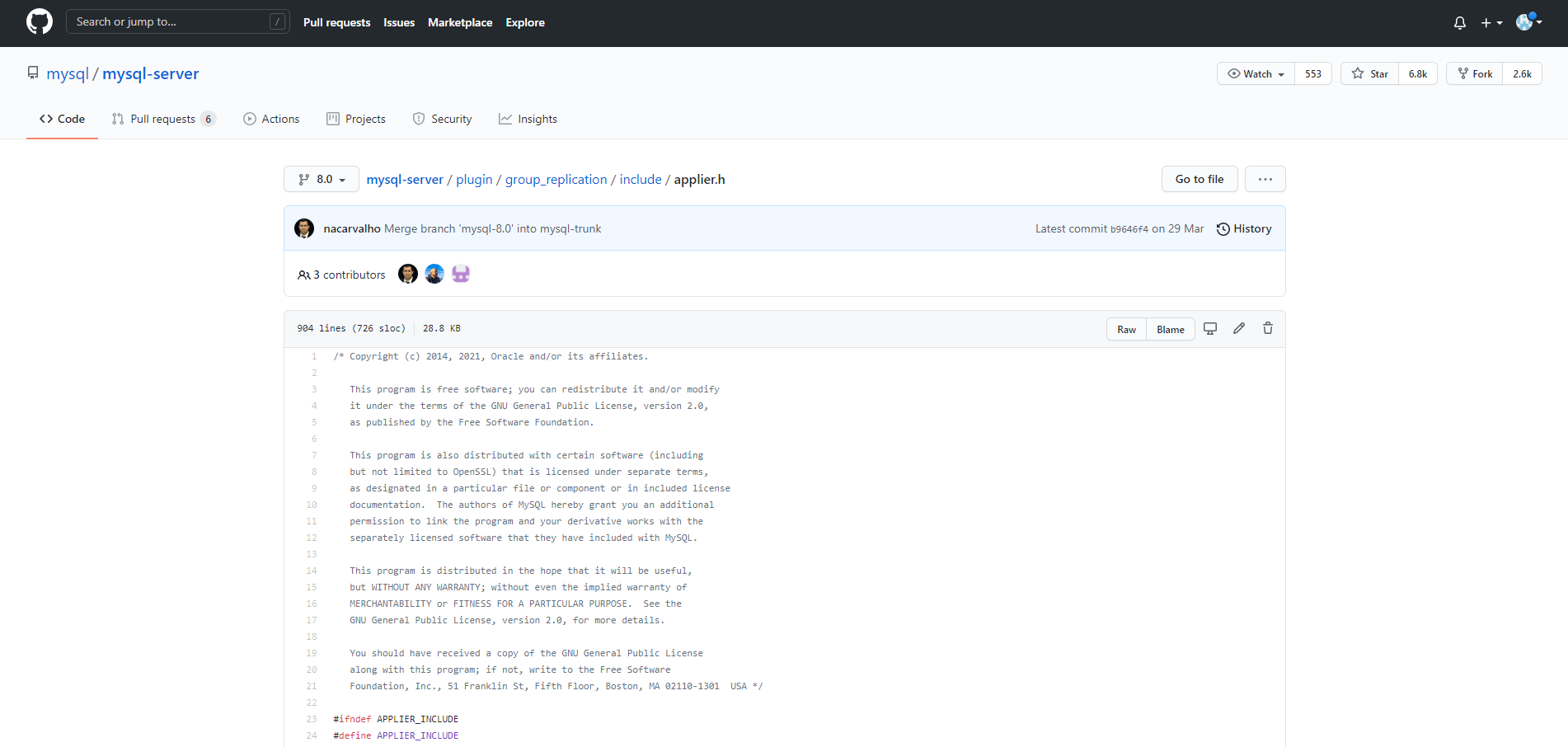Open the mysql owner link
The width and height of the screenshot is (1568, 747).
pos(68,73)
